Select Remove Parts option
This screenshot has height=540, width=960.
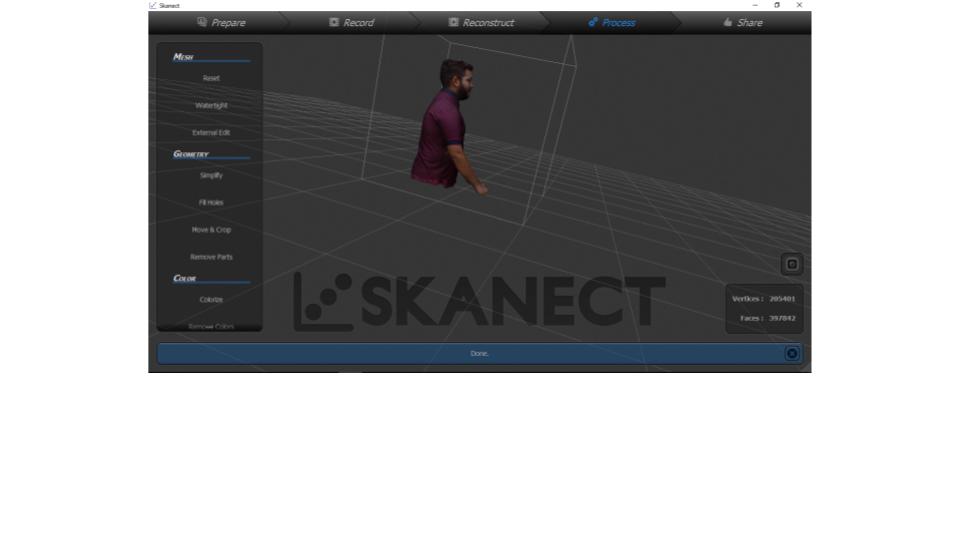(211, 257)
